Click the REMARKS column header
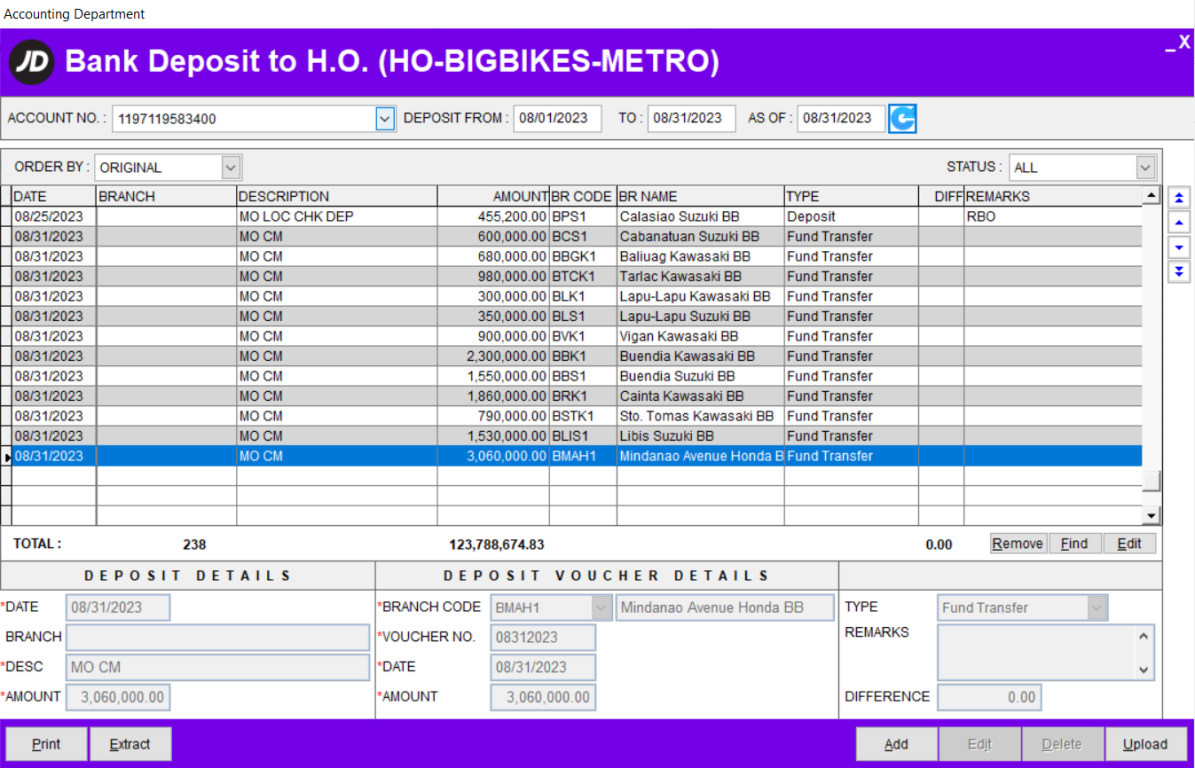 click(x=1053, y=197)
